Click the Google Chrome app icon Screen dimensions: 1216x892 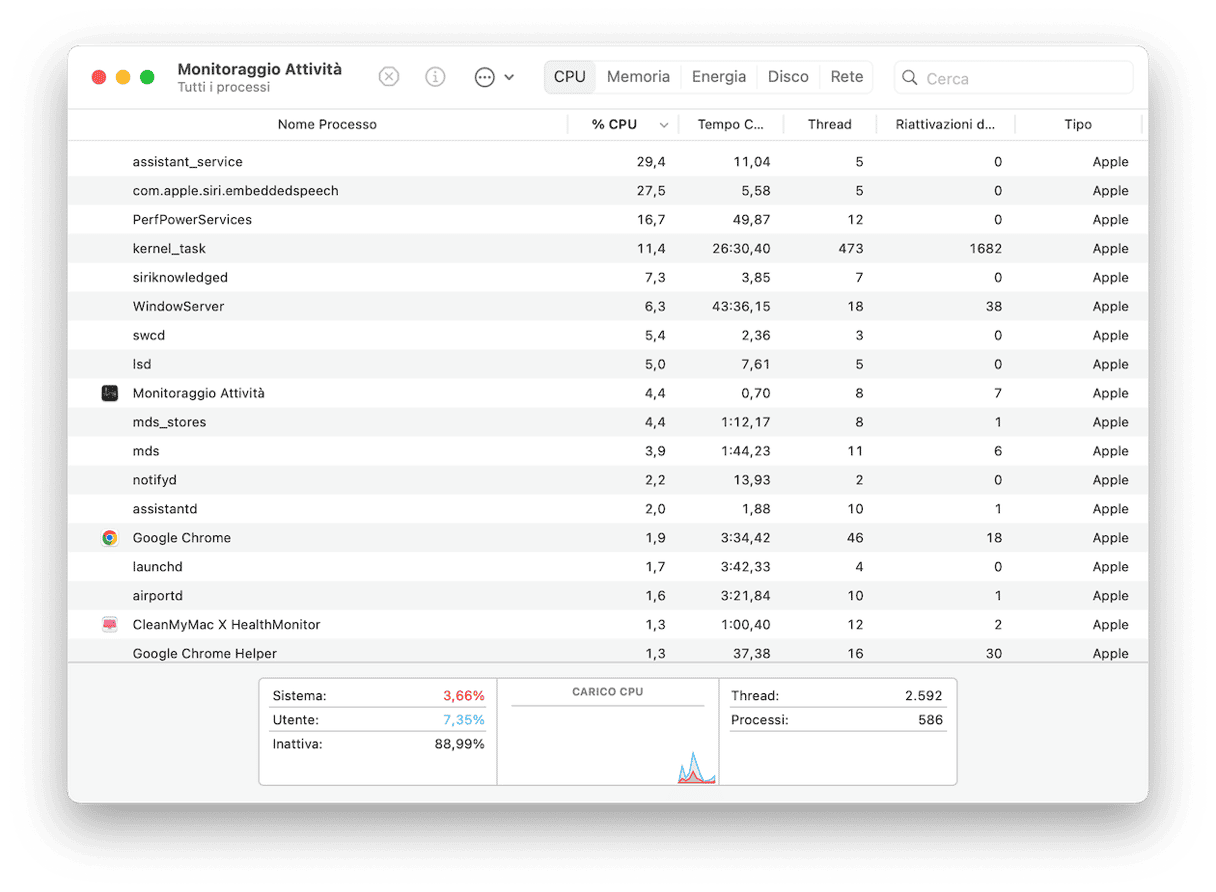point(110,538)
